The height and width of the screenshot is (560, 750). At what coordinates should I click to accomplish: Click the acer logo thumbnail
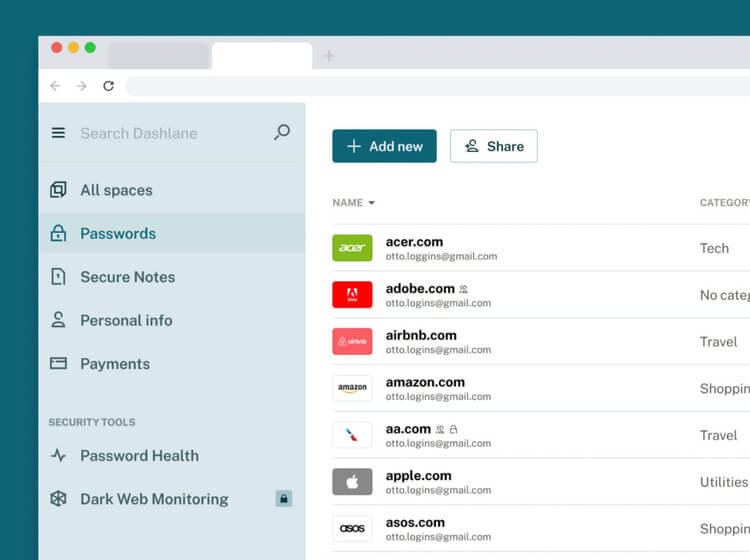353,248
